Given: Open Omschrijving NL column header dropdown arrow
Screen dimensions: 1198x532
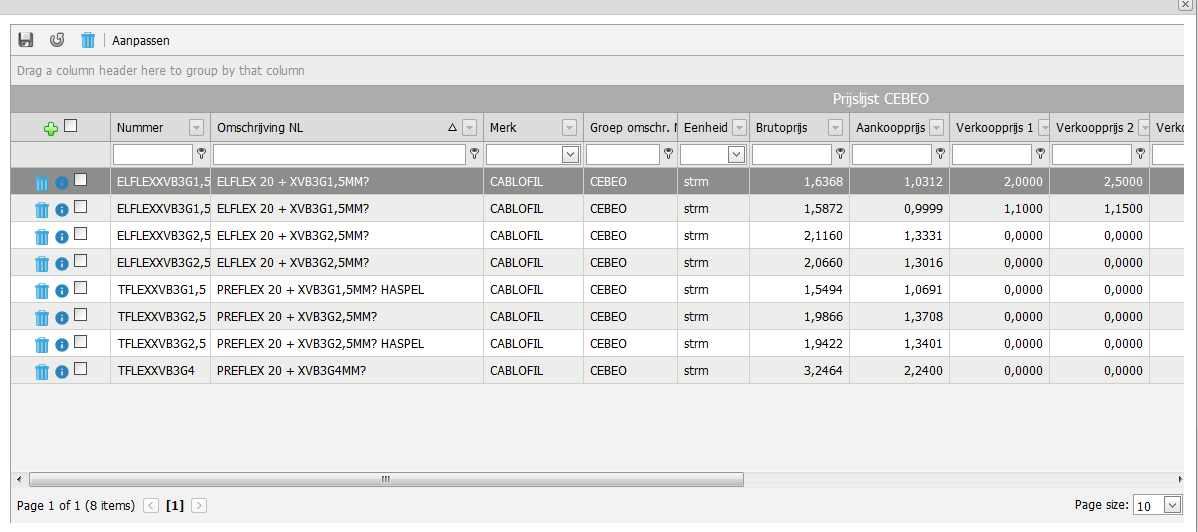Looking at the screenshot, I should click(x=469, y=128).
